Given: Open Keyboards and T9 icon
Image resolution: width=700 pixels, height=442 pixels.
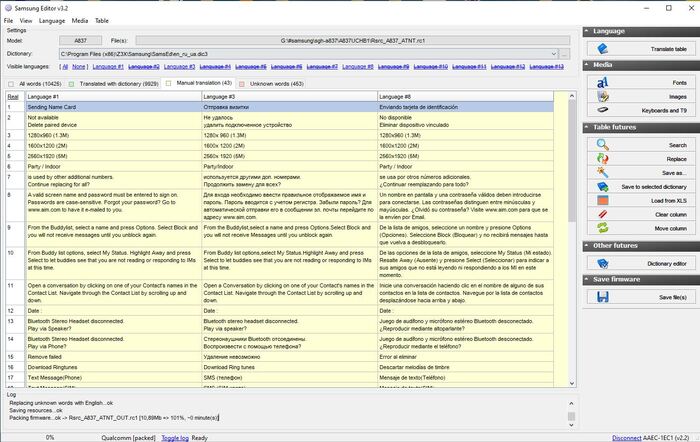Looking at the screenshot, I should point(603,110).
